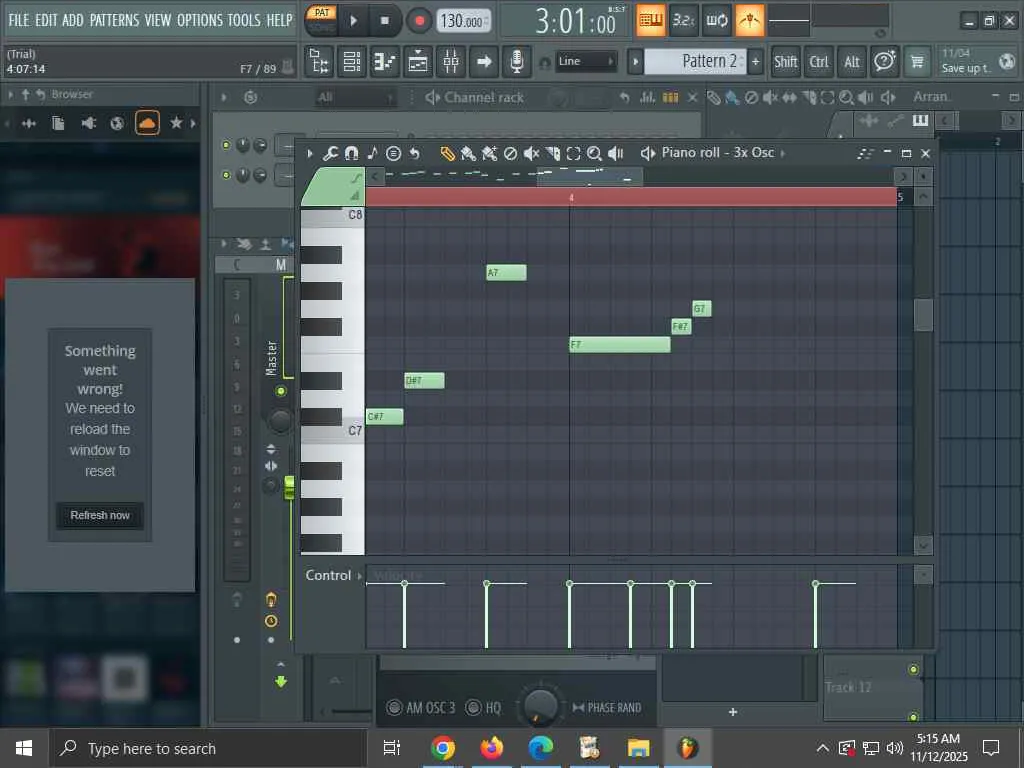
Task: Open Firefox from the taskbar
Action: point(492,748)
